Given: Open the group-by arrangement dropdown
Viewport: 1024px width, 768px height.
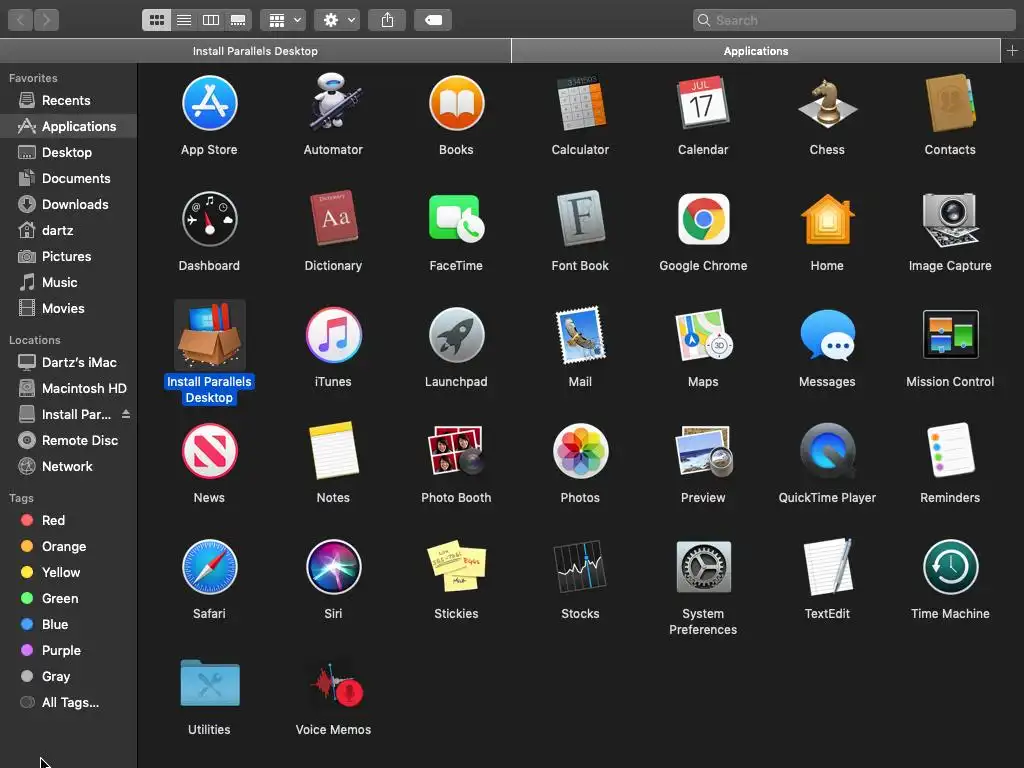Looking at the screenshot, I should (283, 20).
